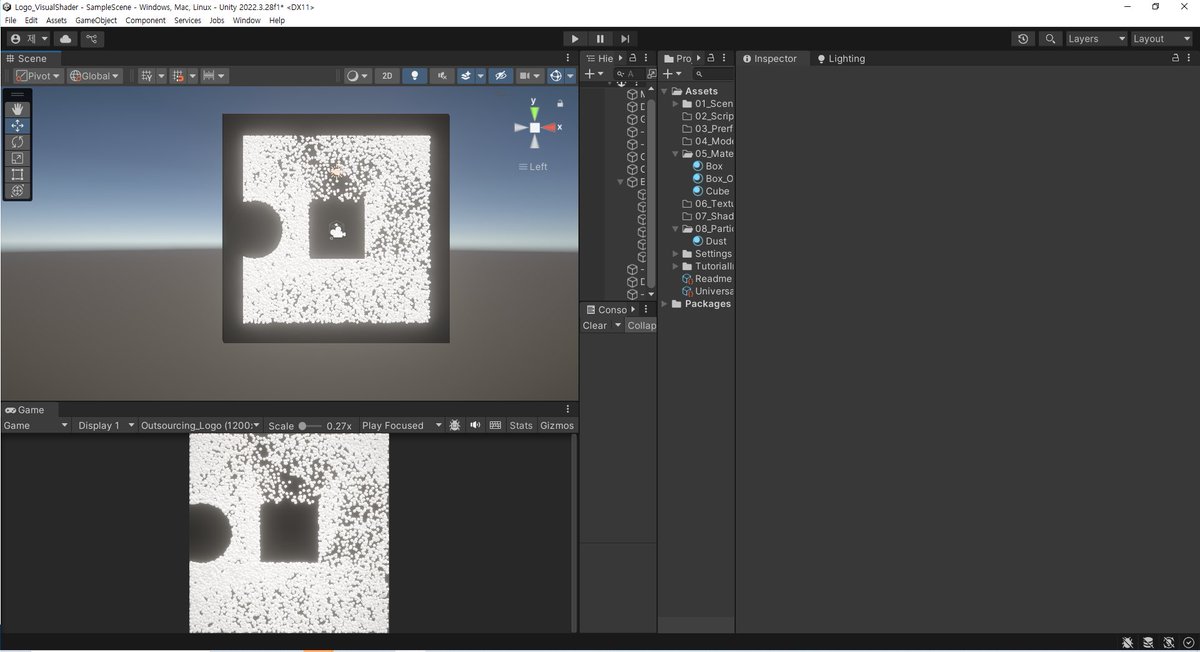Image resolution: width=1200 pixels, height=652 pixels.
Task: Toggle Scene effects (skybox, fog)
Action: (466, 76)
